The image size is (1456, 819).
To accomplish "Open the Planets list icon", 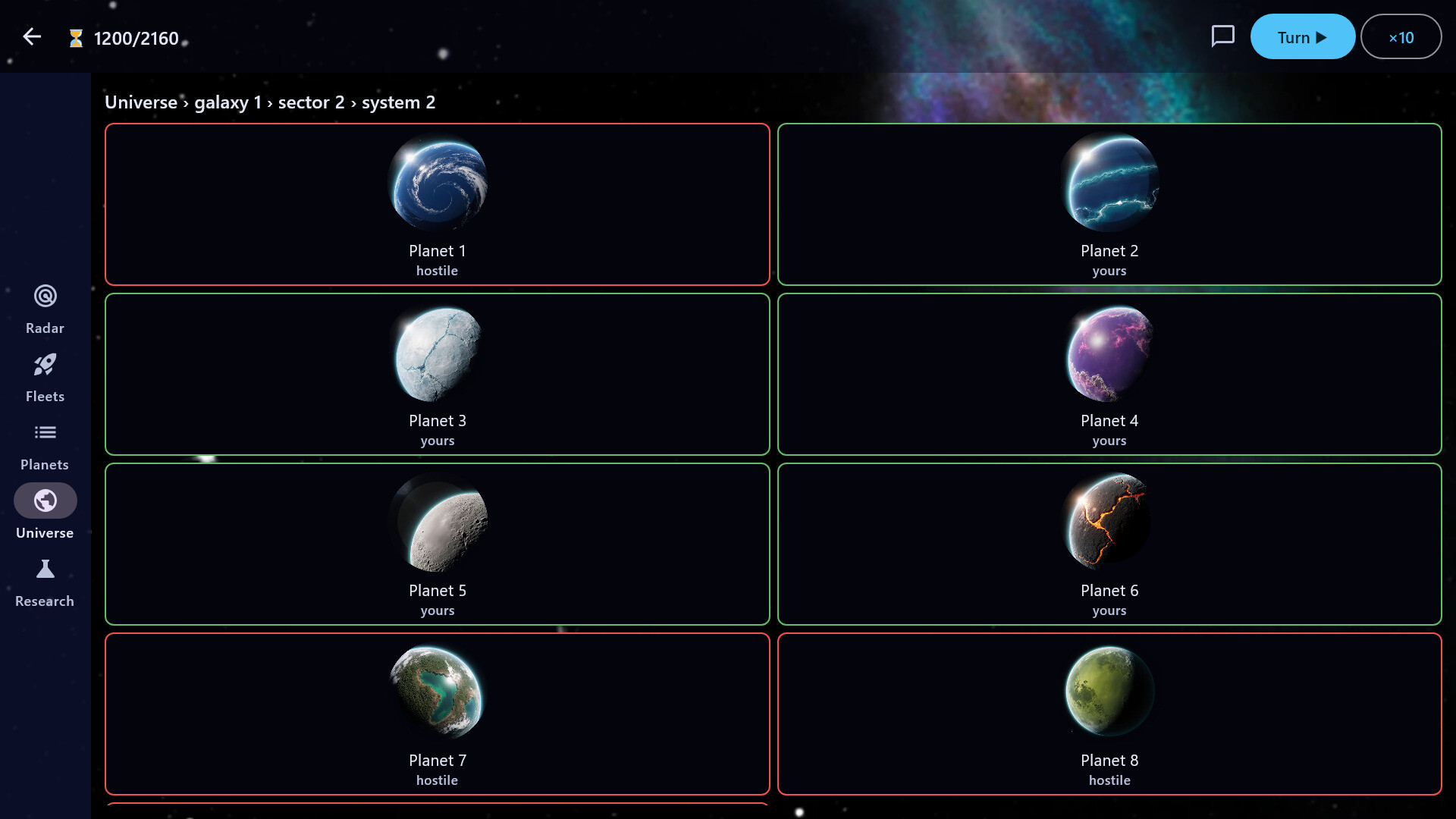I will tap(45, 432).
